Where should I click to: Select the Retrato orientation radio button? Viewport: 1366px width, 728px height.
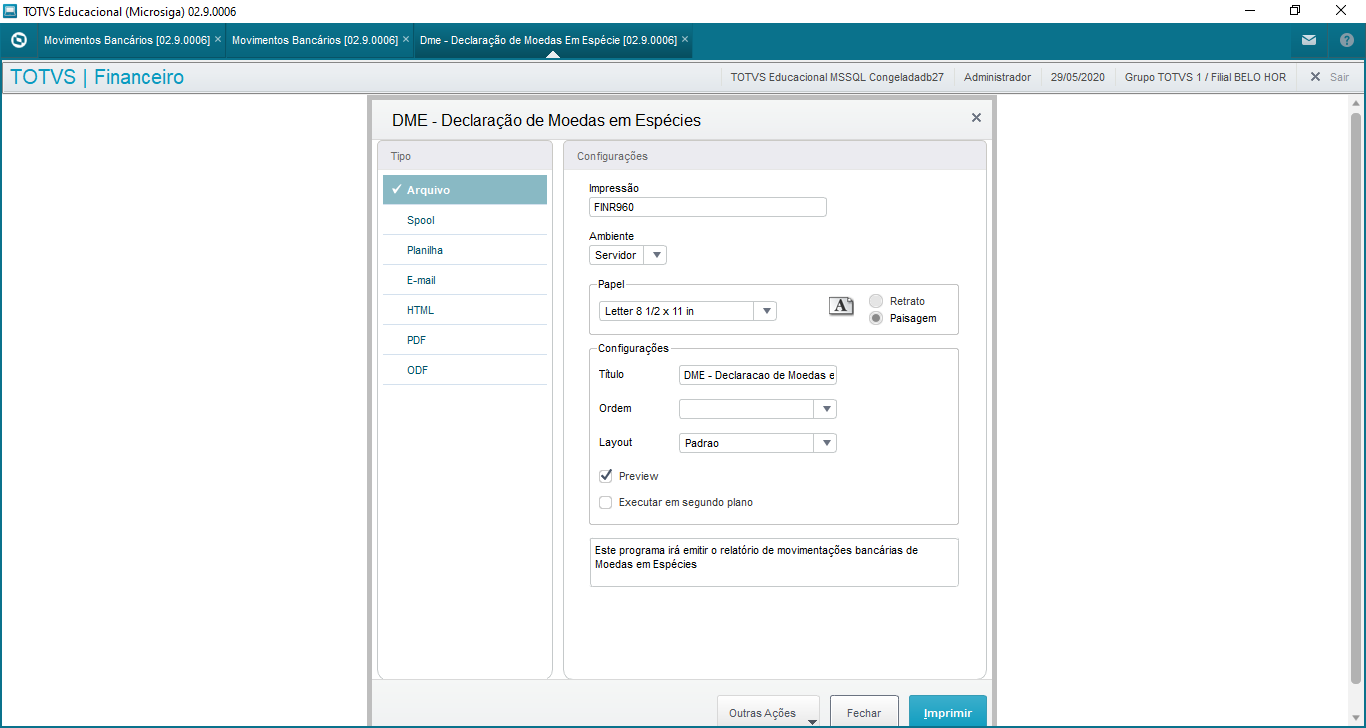pyautogui.click(x=876, y=301)
